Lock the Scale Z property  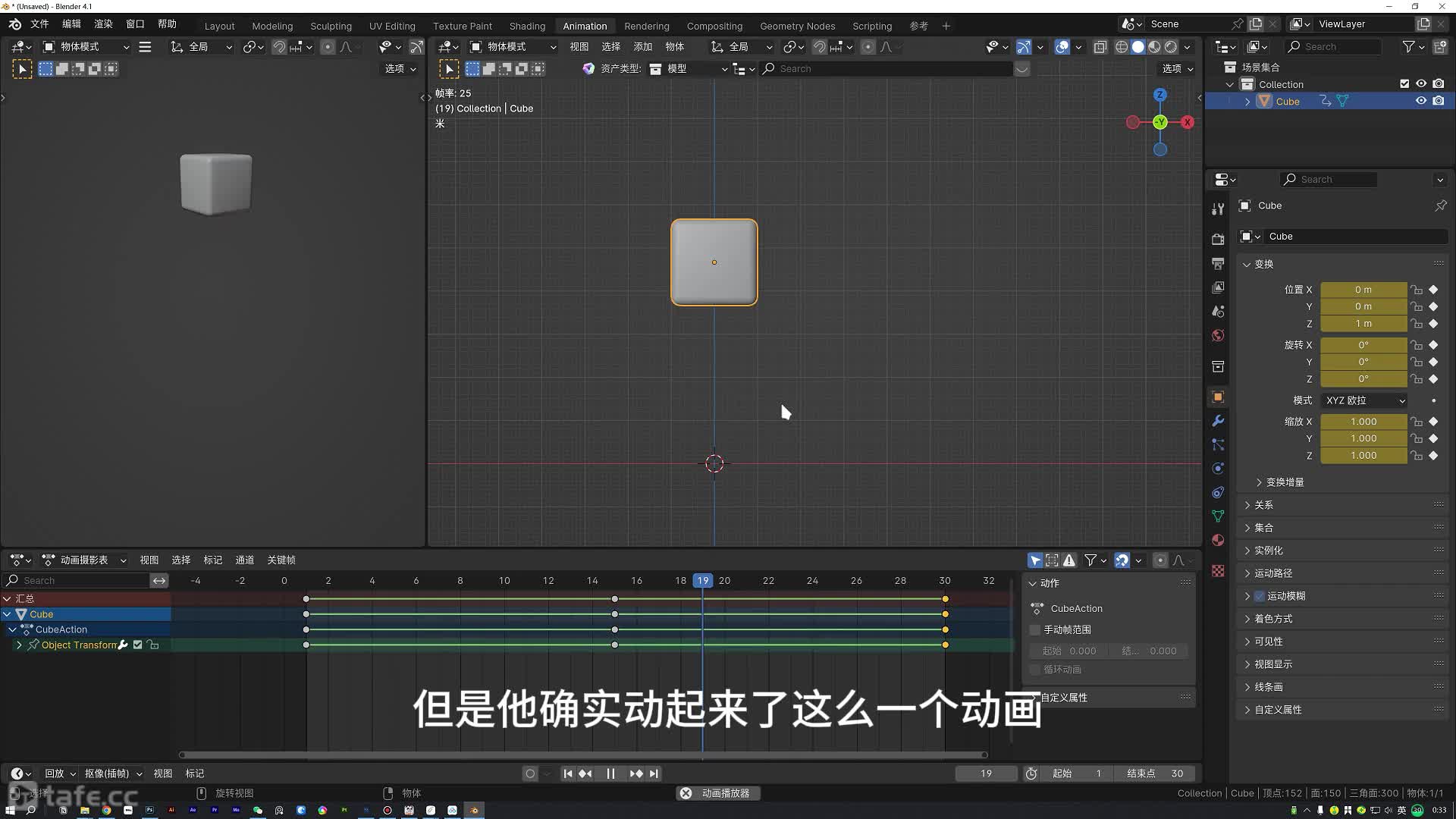(1416, 456)
